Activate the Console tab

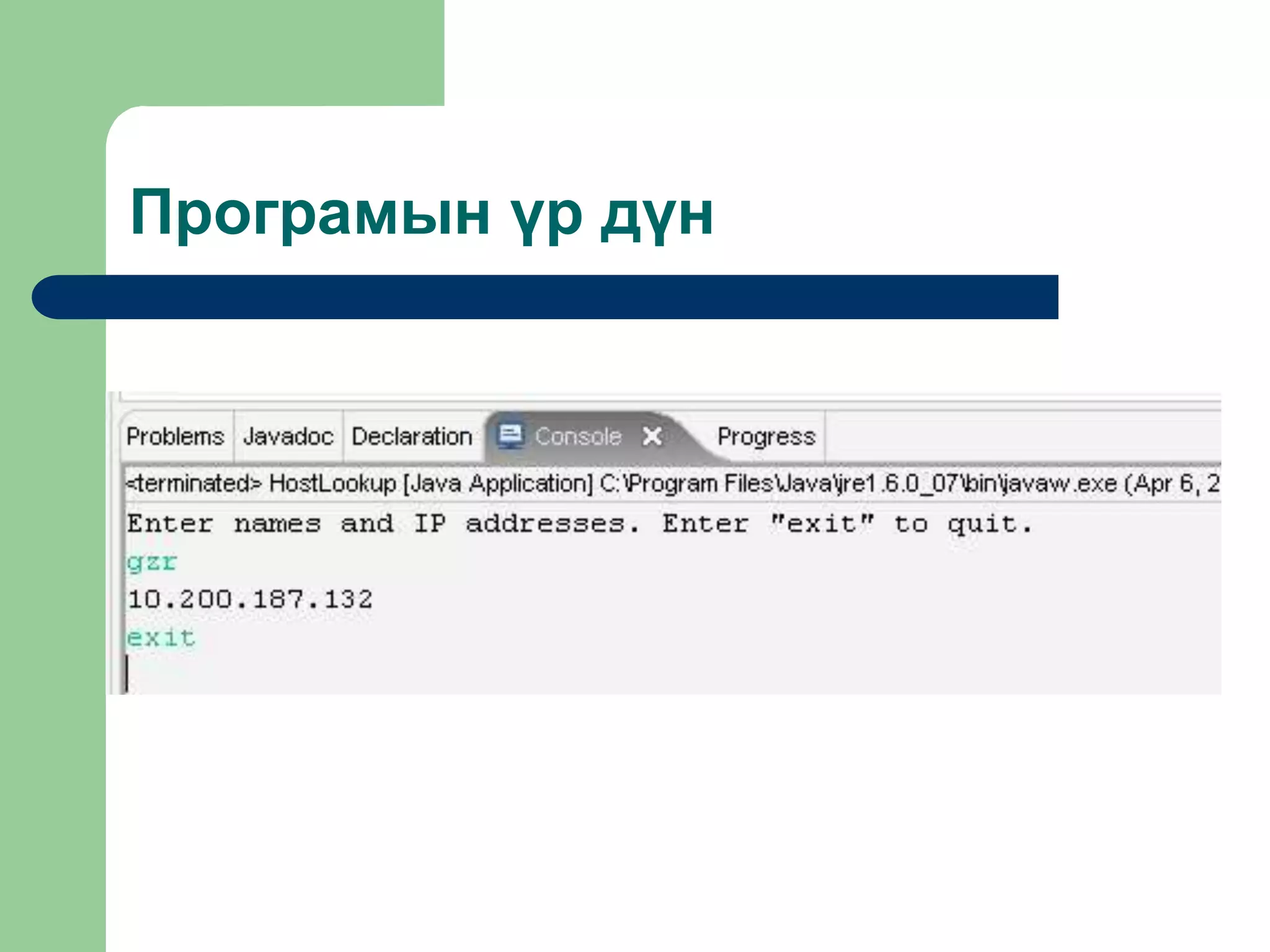click(x=577, y=436)
